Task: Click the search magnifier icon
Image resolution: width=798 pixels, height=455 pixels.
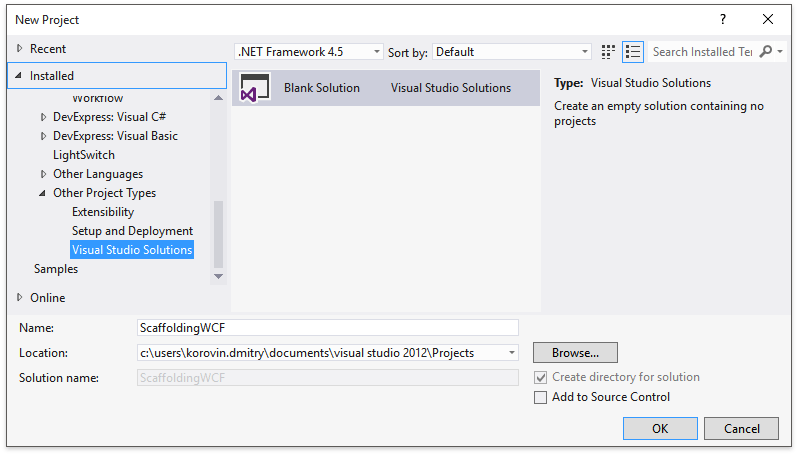Action: pos(766,52)
